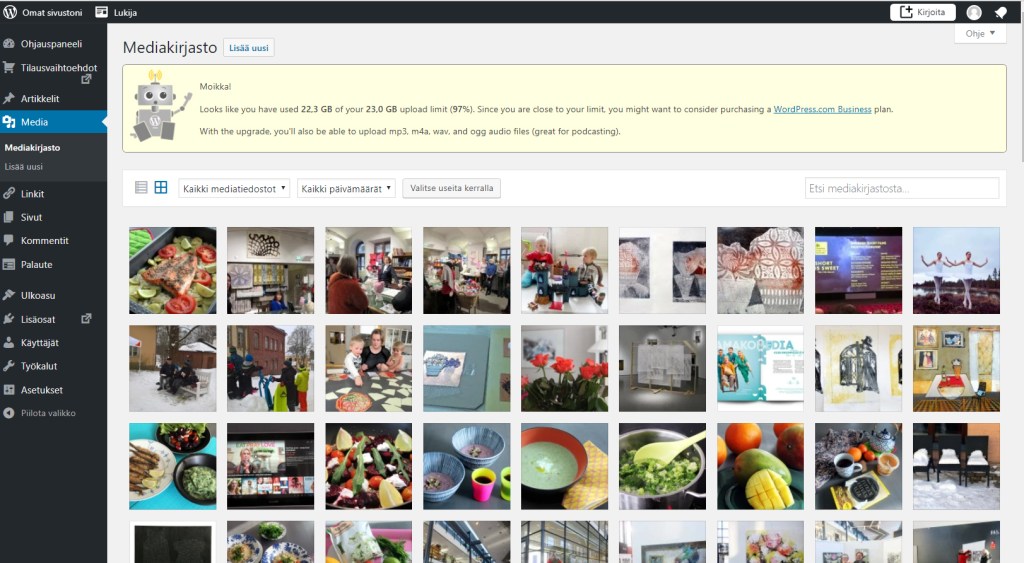The height and width of the screenshot is (563, 1024).
Task: Click Valitse useita kerralla button
Action: point(451,188)
